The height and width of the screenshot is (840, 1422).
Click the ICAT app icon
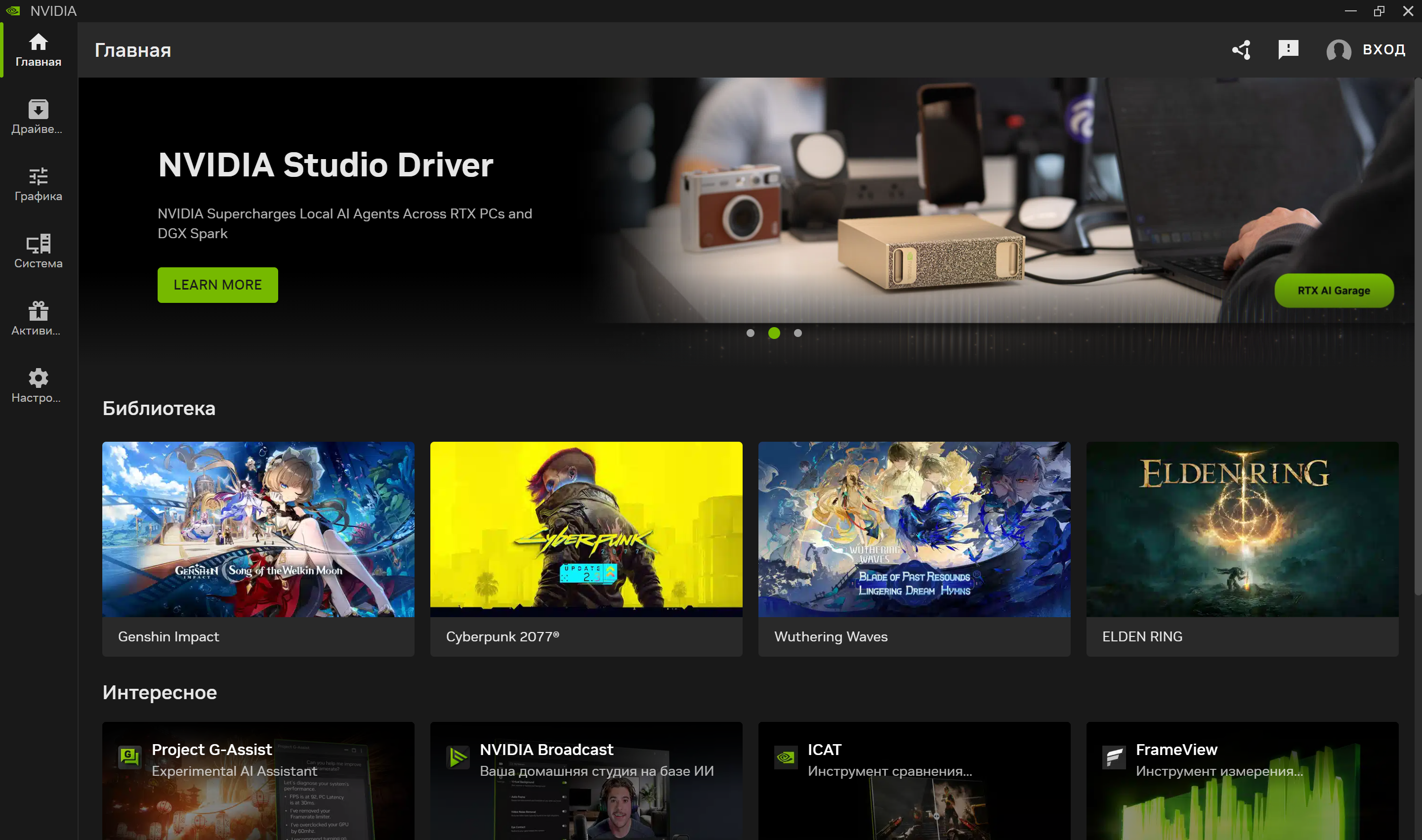coord(786,757)
